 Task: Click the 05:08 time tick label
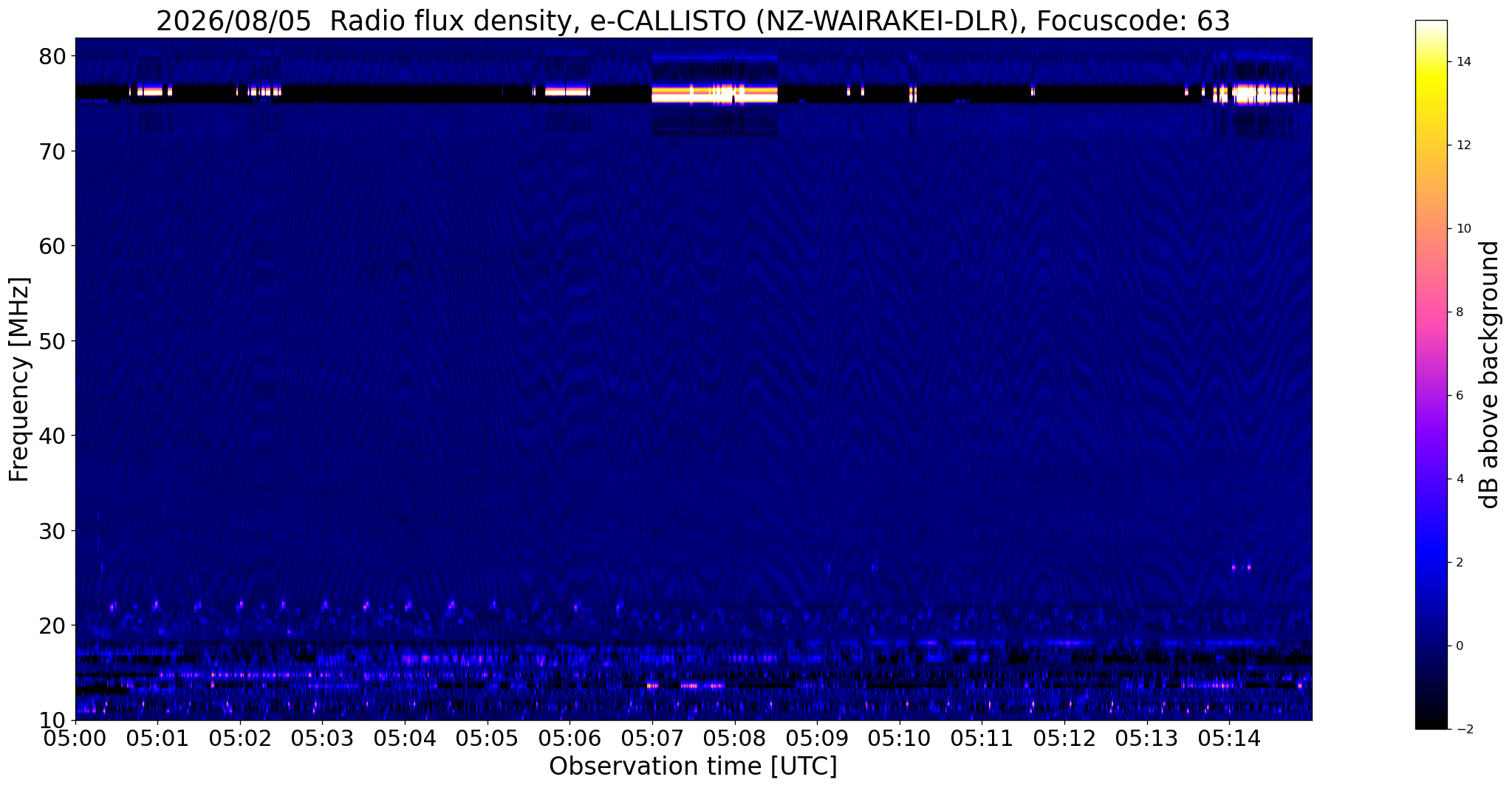click(735, 739)
